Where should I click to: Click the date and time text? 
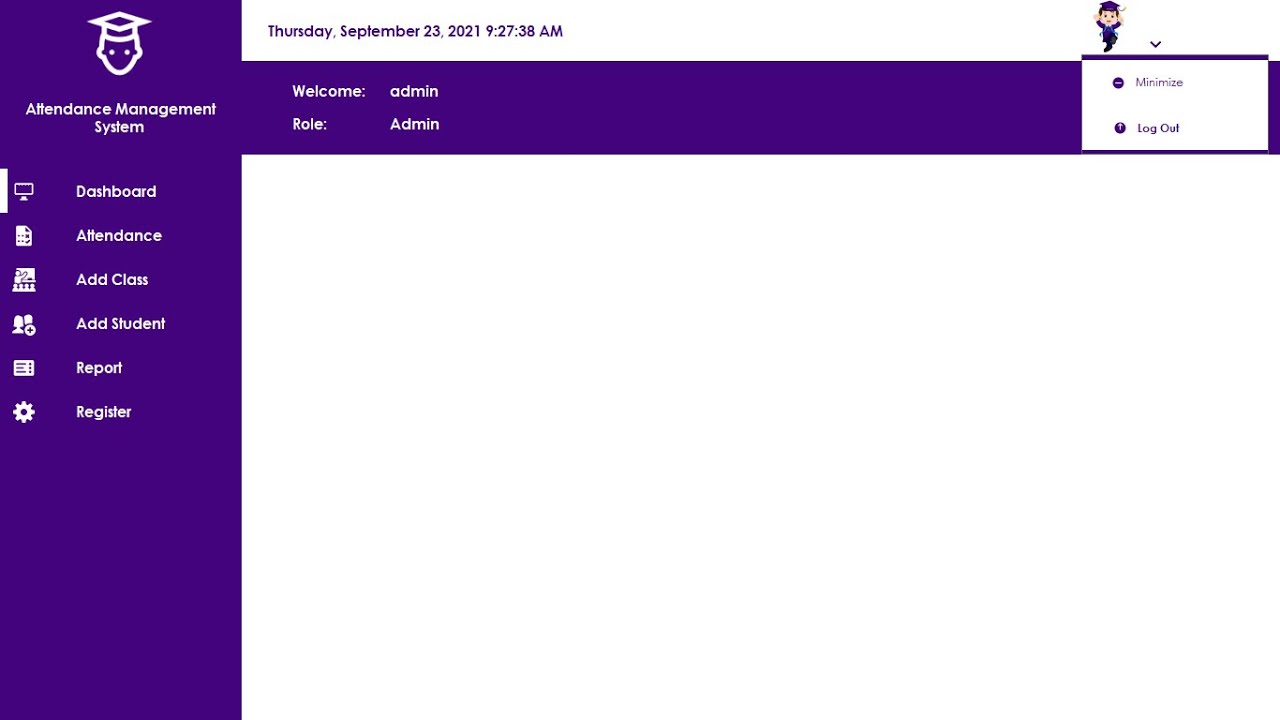pyautogui.click(x=415, y=31)
